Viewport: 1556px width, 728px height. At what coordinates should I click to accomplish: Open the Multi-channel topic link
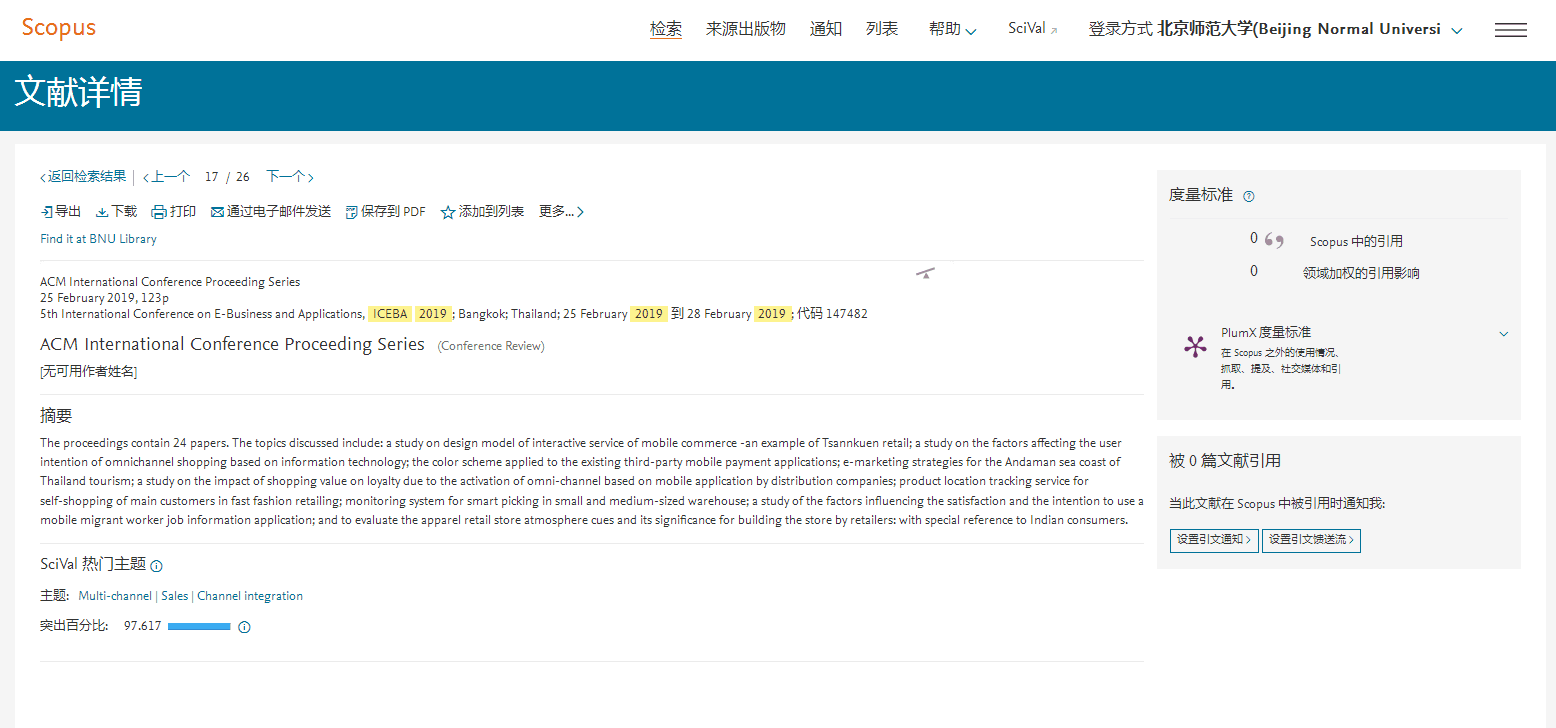click(x=115, y=596)
